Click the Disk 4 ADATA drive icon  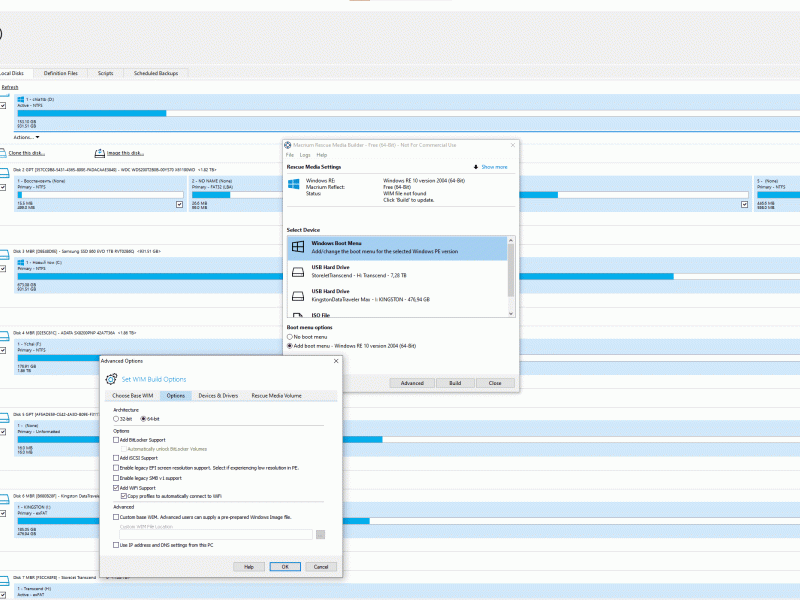[4, 336]
